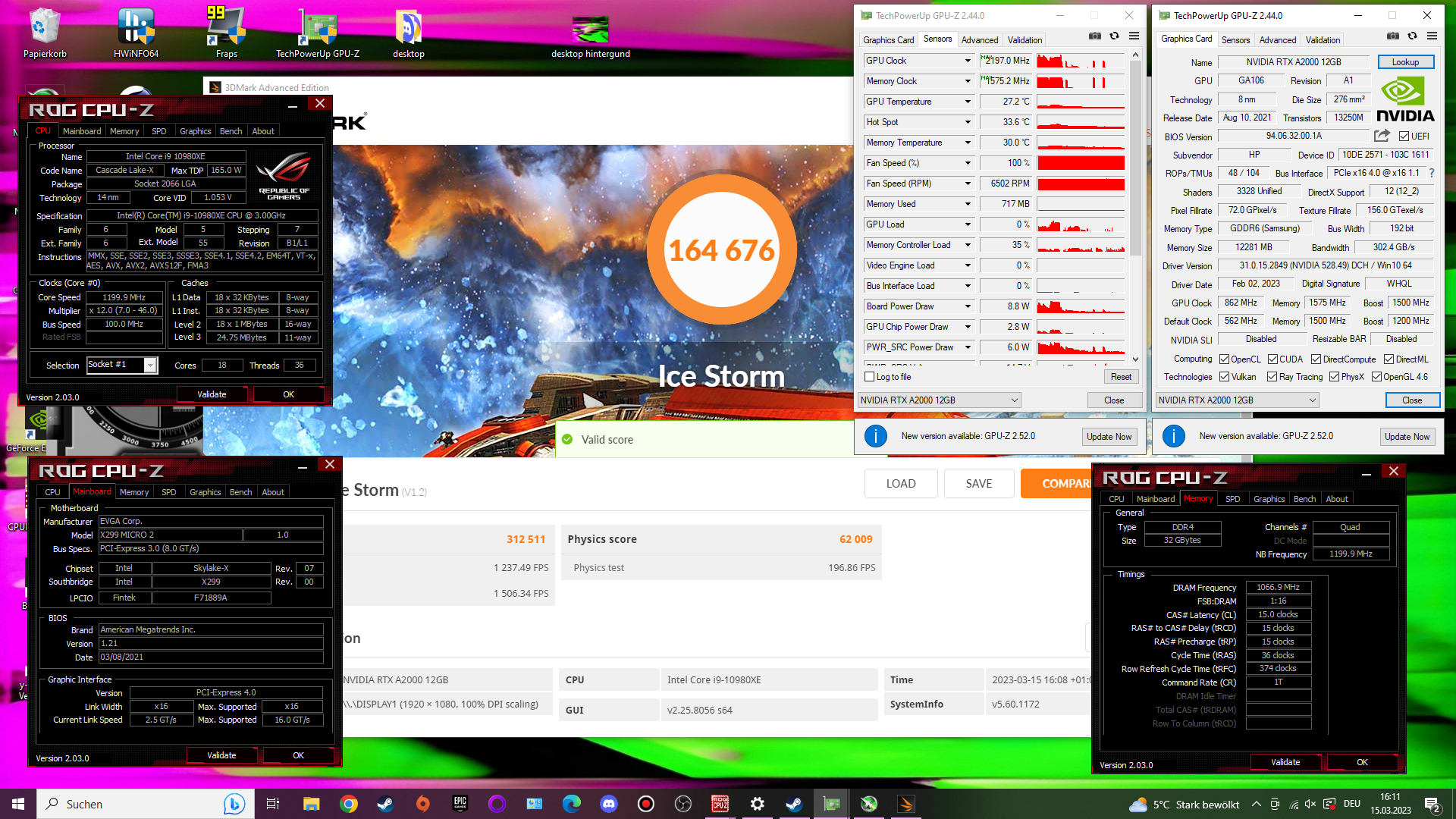Switch to Validation tab in GPU-Z Graphics Card window
Screen dimensions: 1456x819
[x=1323, y=40]
